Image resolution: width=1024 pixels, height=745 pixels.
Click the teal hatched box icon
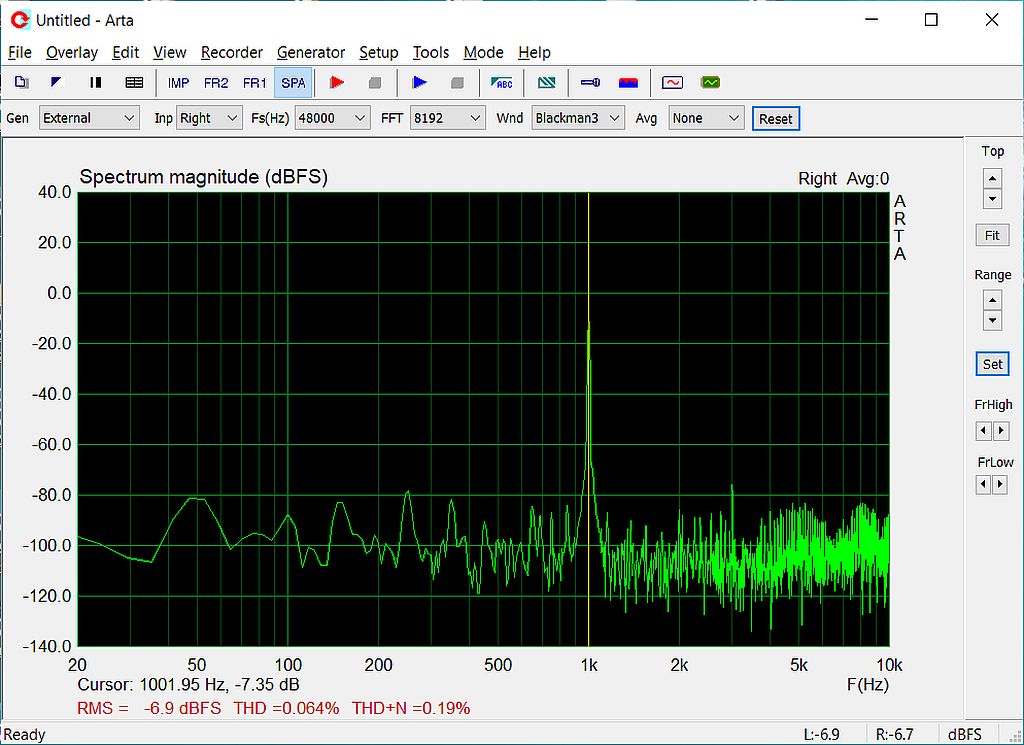pos(547,83)
